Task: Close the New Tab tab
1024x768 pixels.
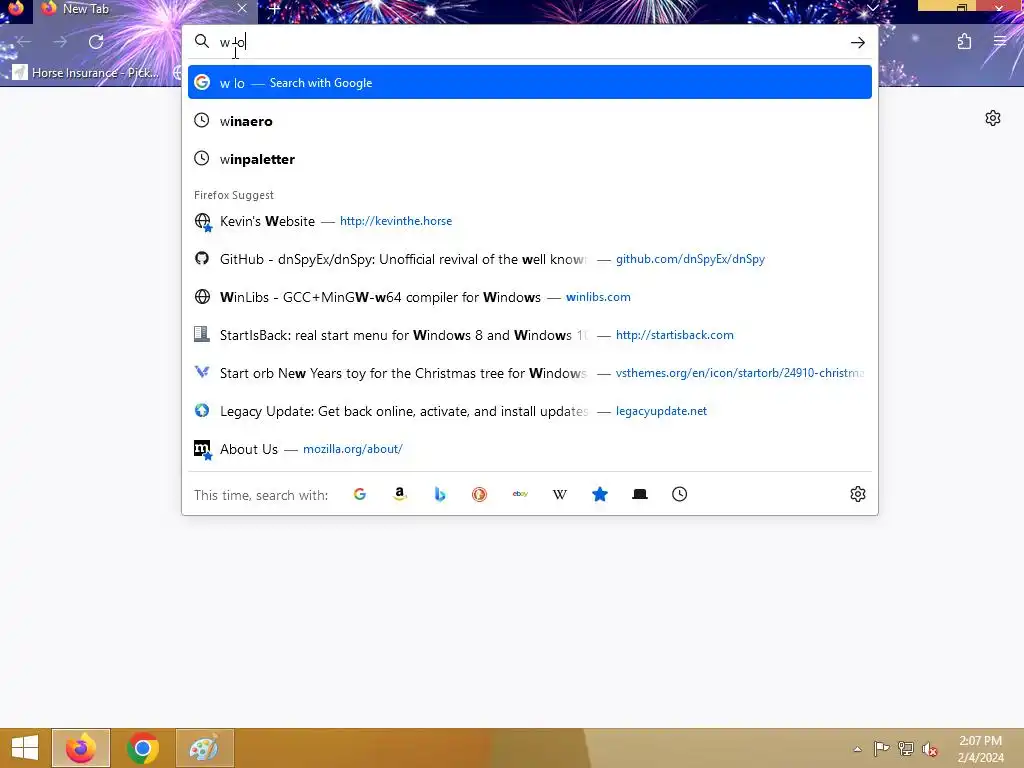Action: coord(242,8)
